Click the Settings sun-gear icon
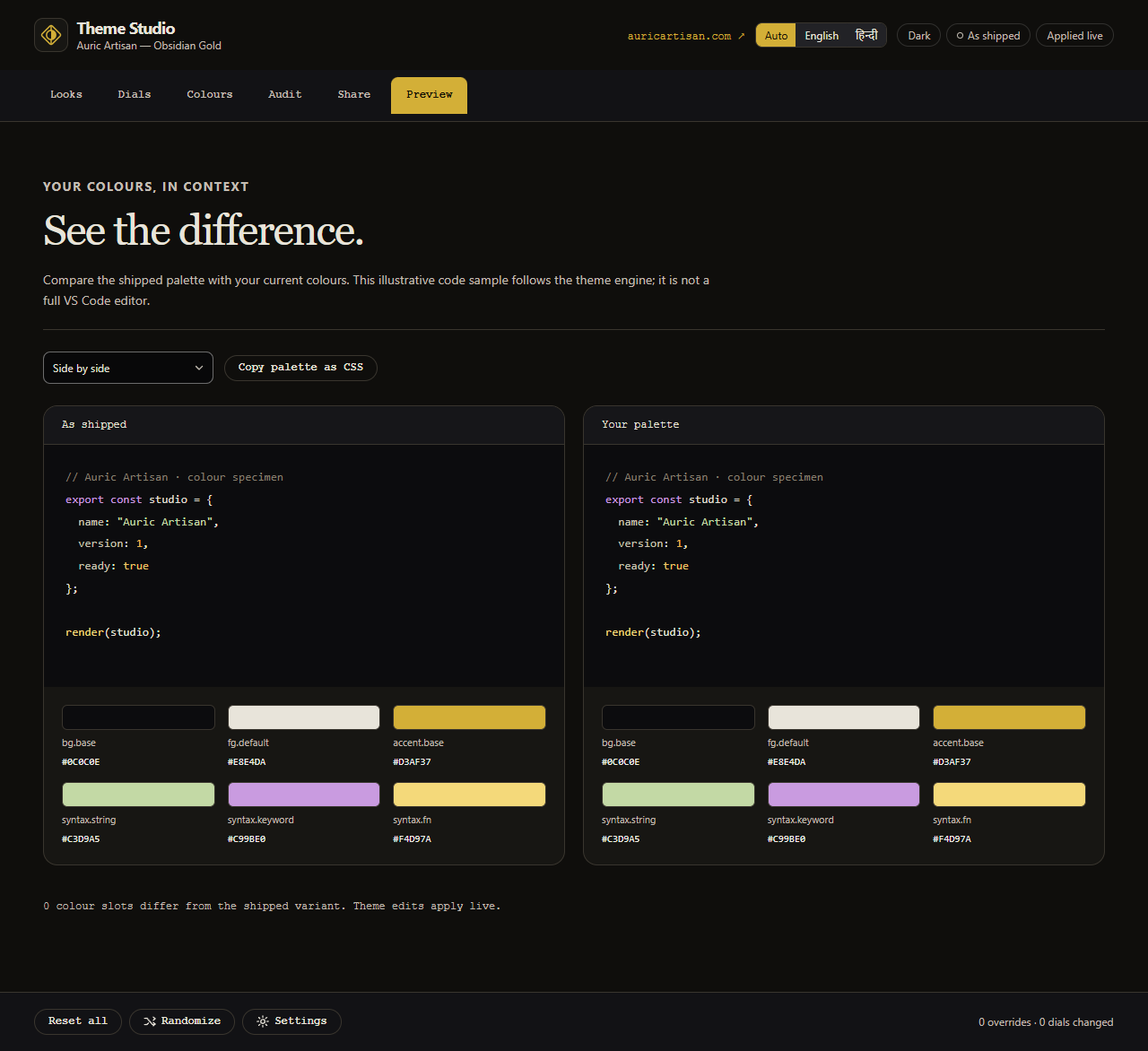 pyautogui.click(x=263, y=1021)
